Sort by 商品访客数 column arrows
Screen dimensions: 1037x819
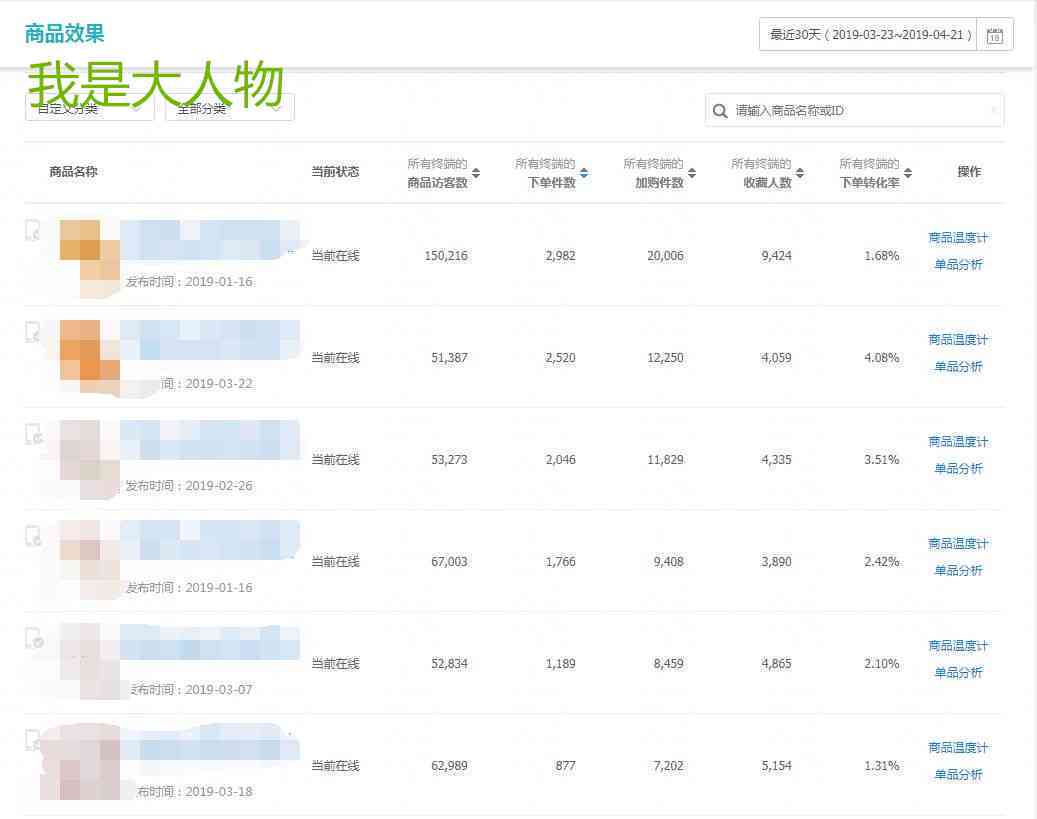(476, 173)
